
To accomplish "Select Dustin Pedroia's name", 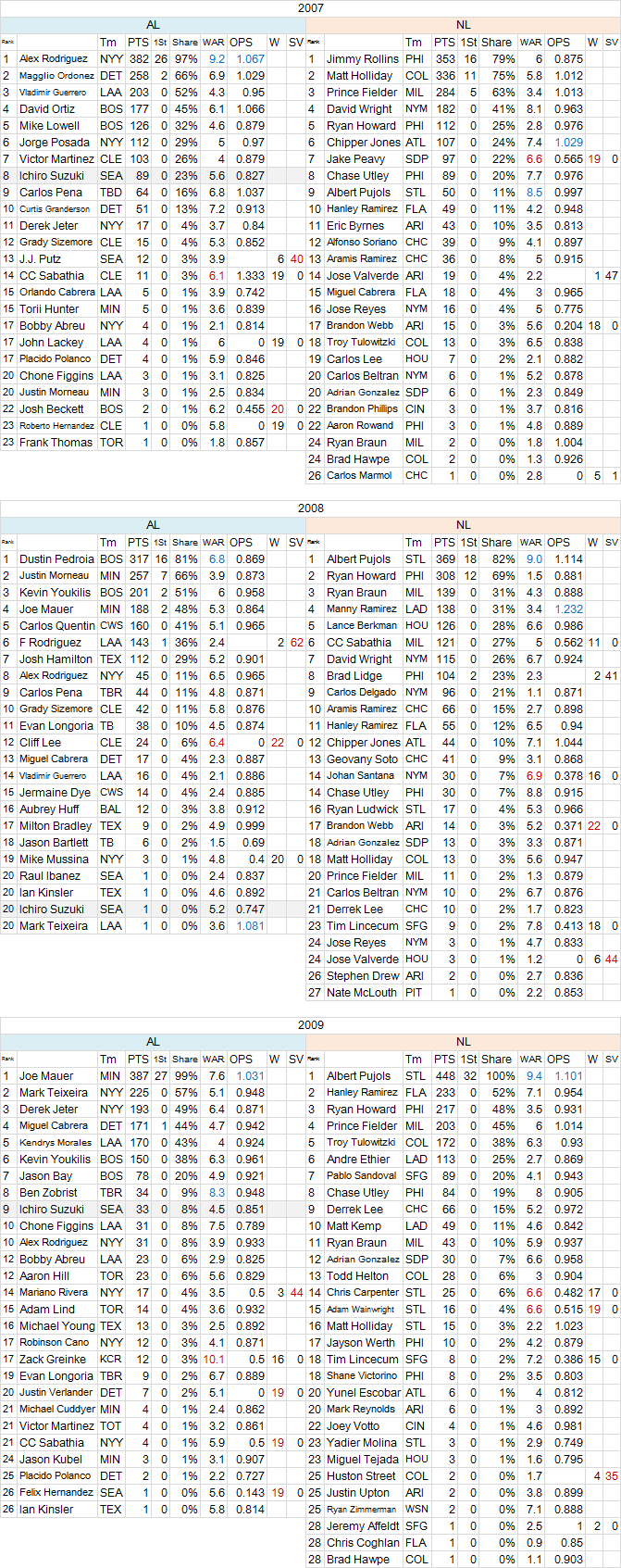I will coord(56,559).
